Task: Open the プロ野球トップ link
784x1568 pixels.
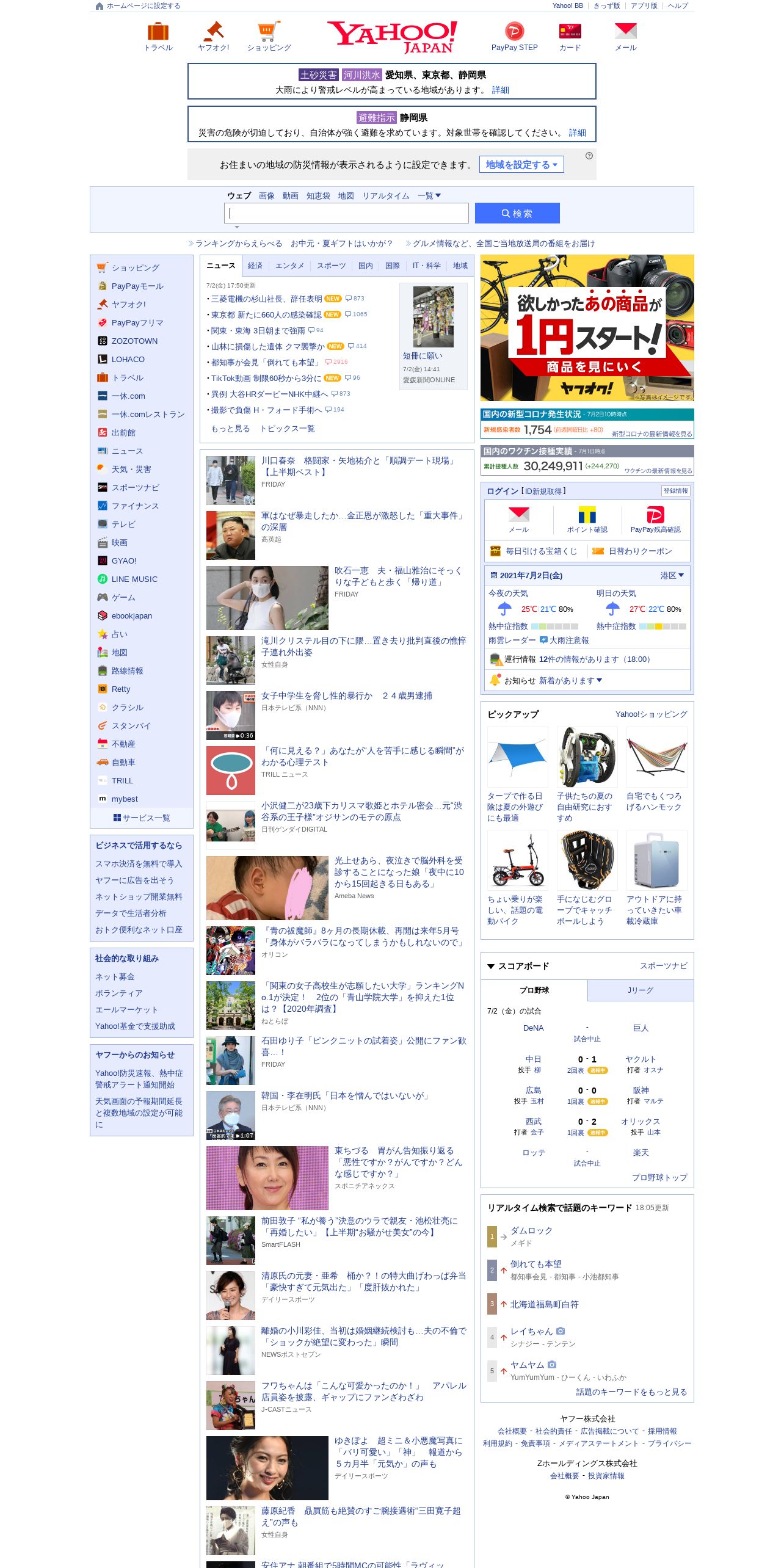Action: [659, 1177]
